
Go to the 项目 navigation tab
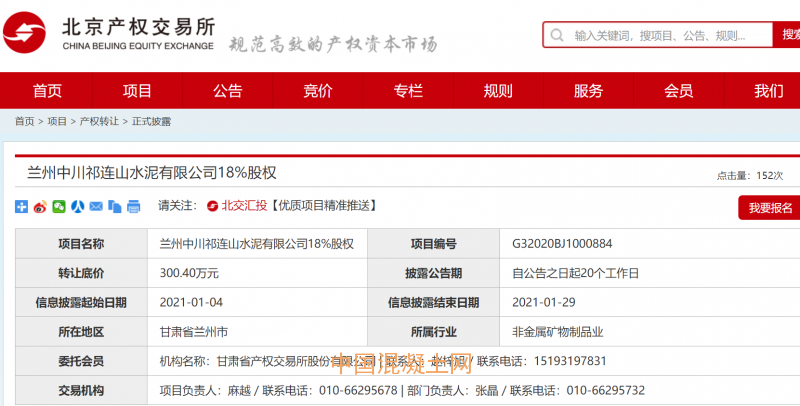point(137,91)
